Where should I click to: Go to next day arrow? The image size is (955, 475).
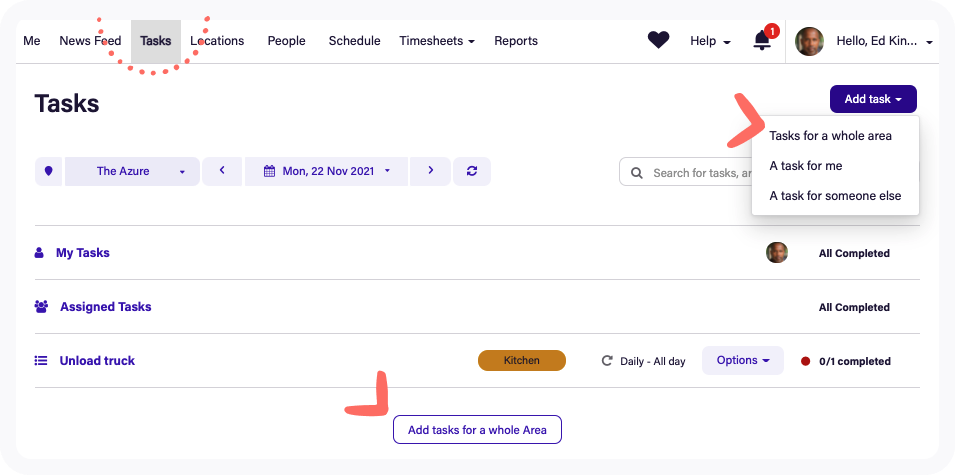430,171
